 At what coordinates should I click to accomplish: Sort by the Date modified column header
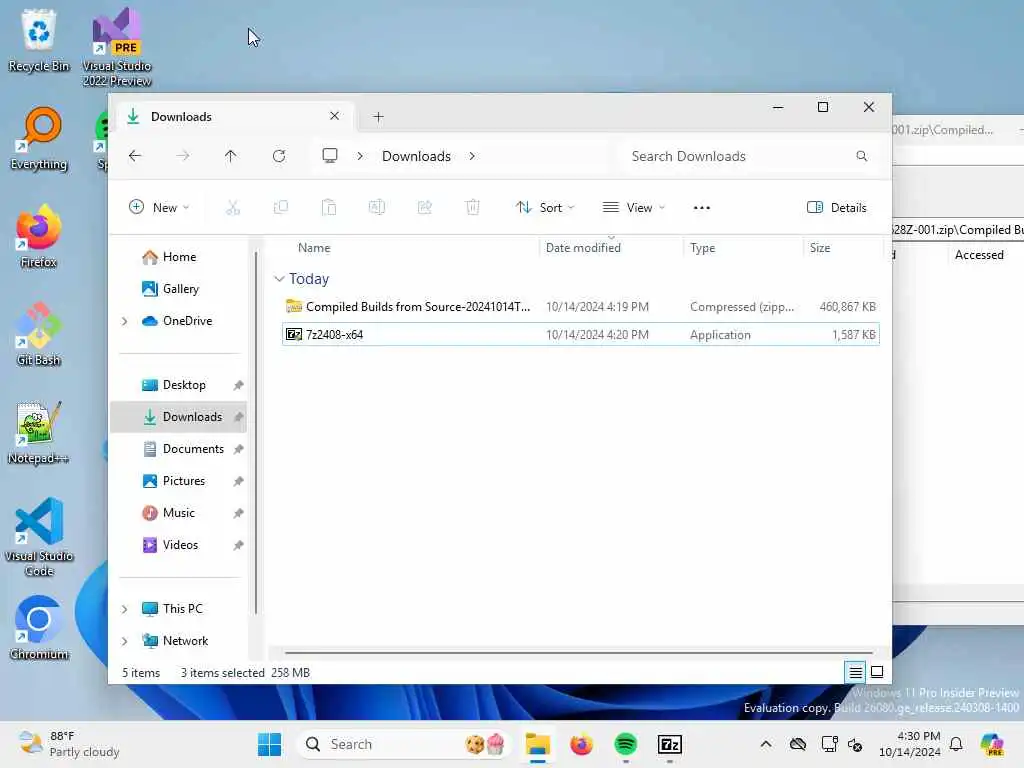pyautogui.click(x=611, y=248)
